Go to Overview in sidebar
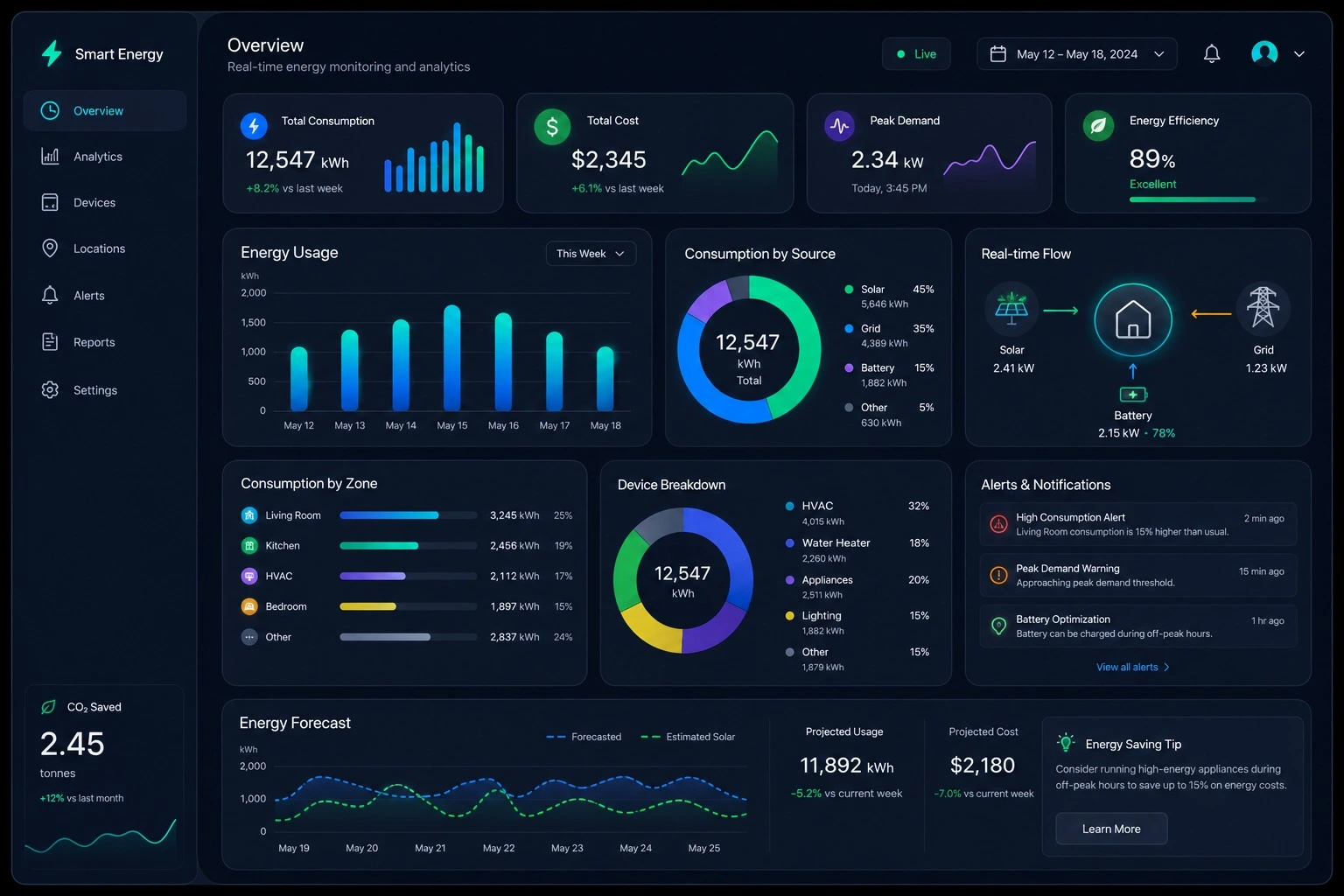Viewport: 1344px width, 896px height. coord(105,110)
